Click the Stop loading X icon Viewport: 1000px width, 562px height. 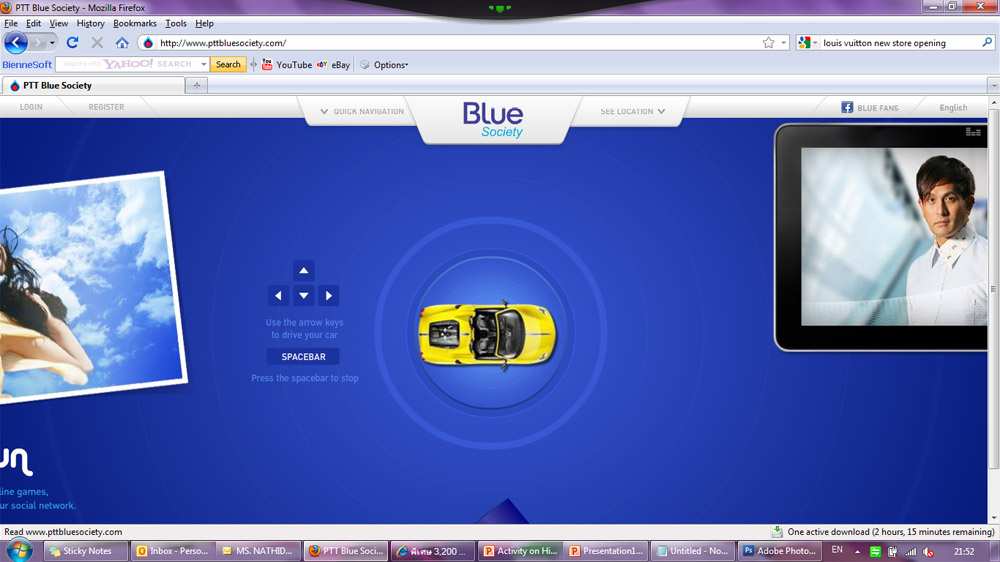tap(97, 43)
